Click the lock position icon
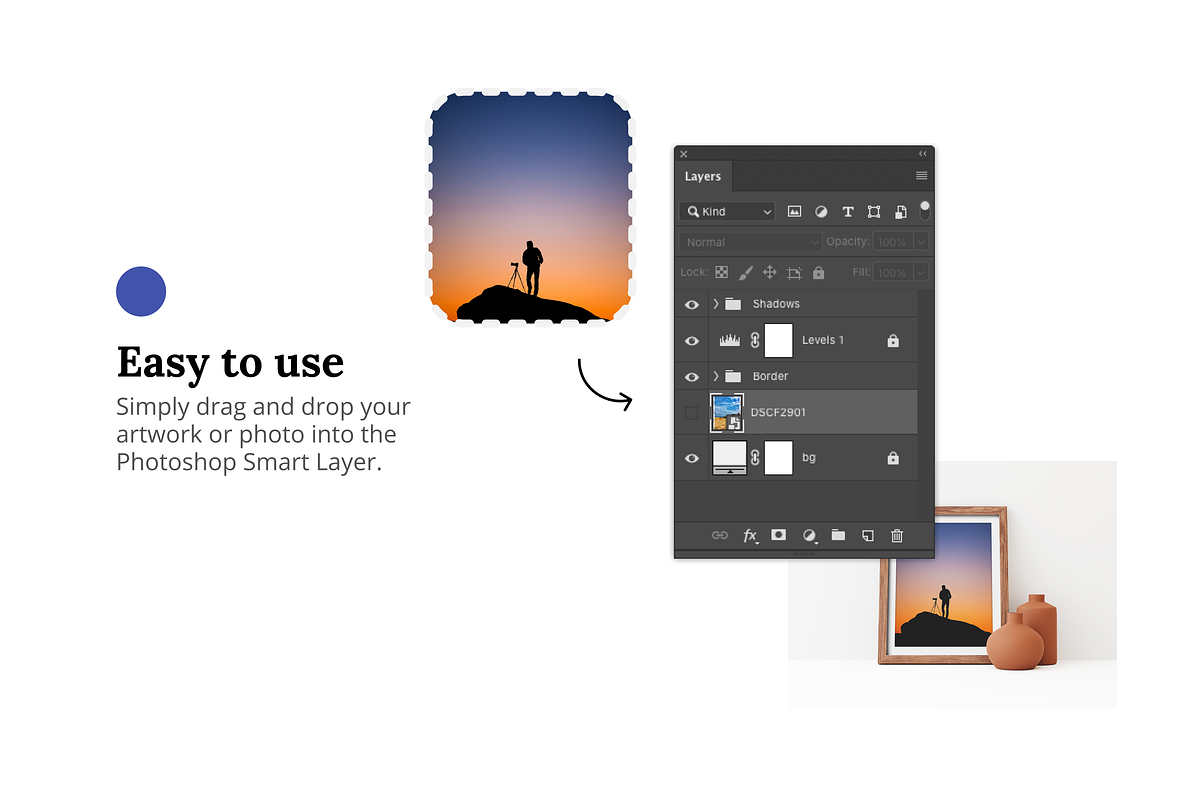 tap(770, 272)
